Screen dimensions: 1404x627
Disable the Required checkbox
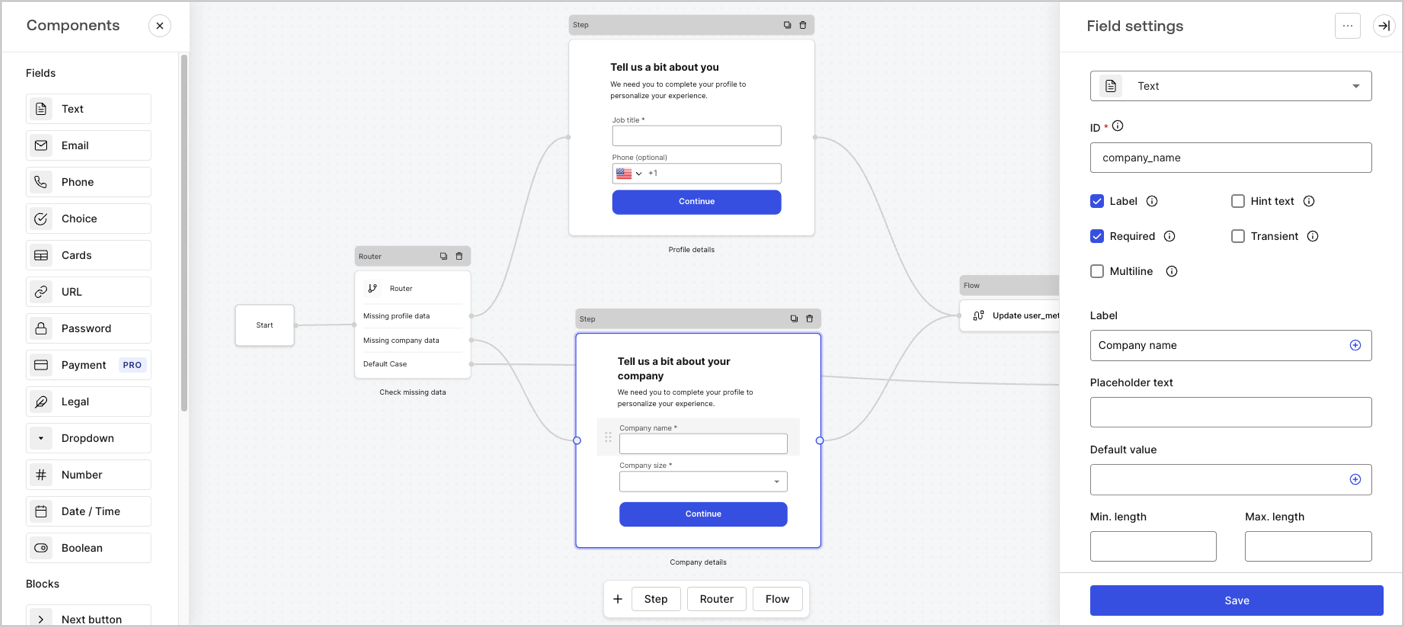(1097, 236)
